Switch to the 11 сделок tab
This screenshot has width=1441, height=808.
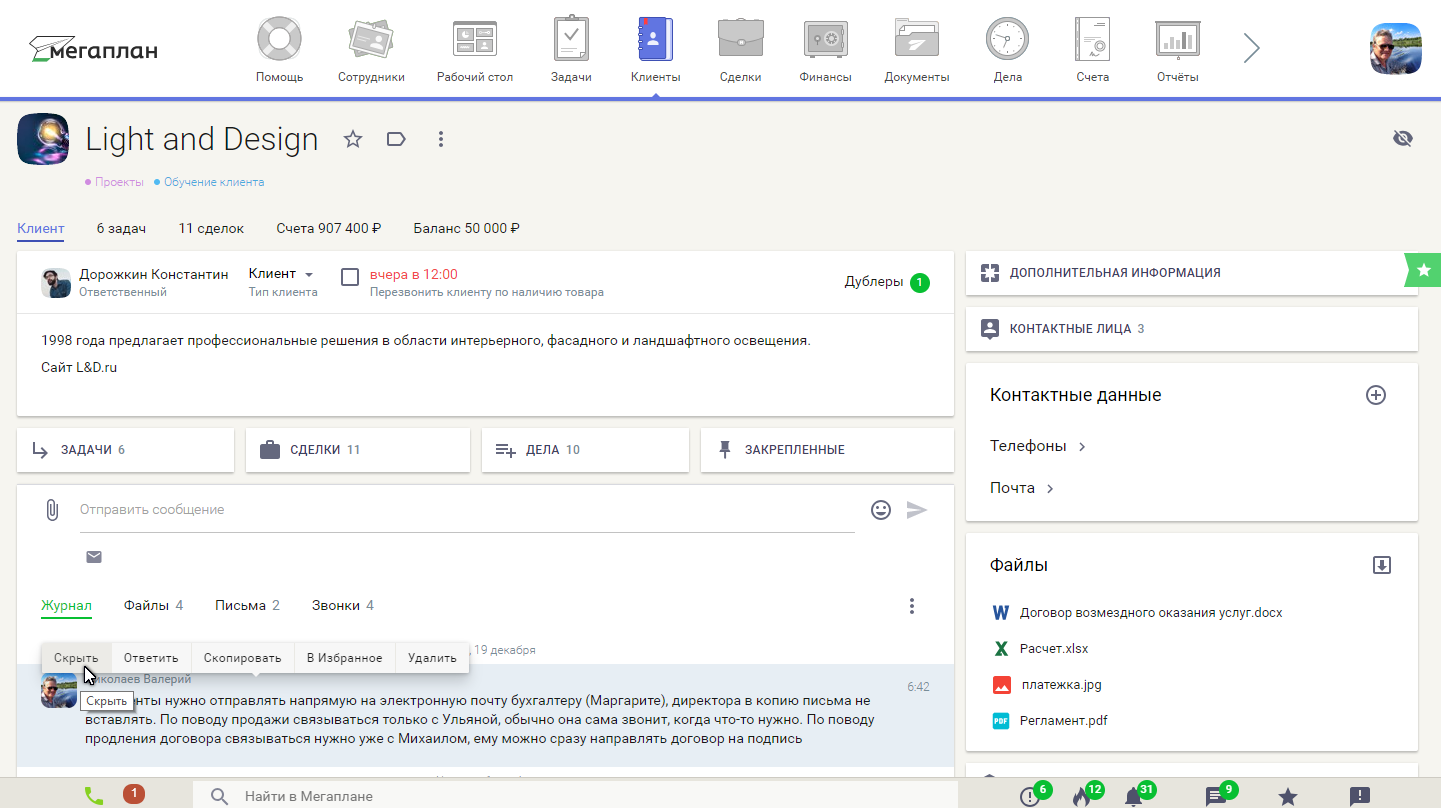pos(211,228)
